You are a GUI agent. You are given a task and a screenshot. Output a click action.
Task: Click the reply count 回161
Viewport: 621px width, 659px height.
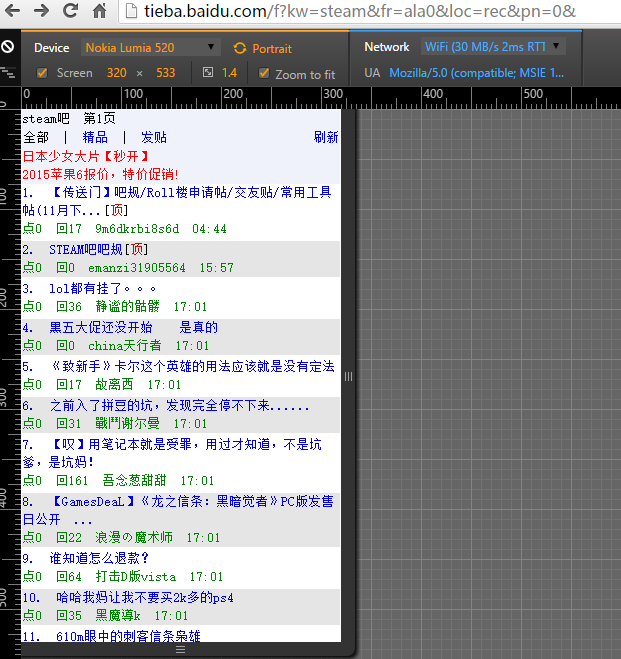[72, 480]
